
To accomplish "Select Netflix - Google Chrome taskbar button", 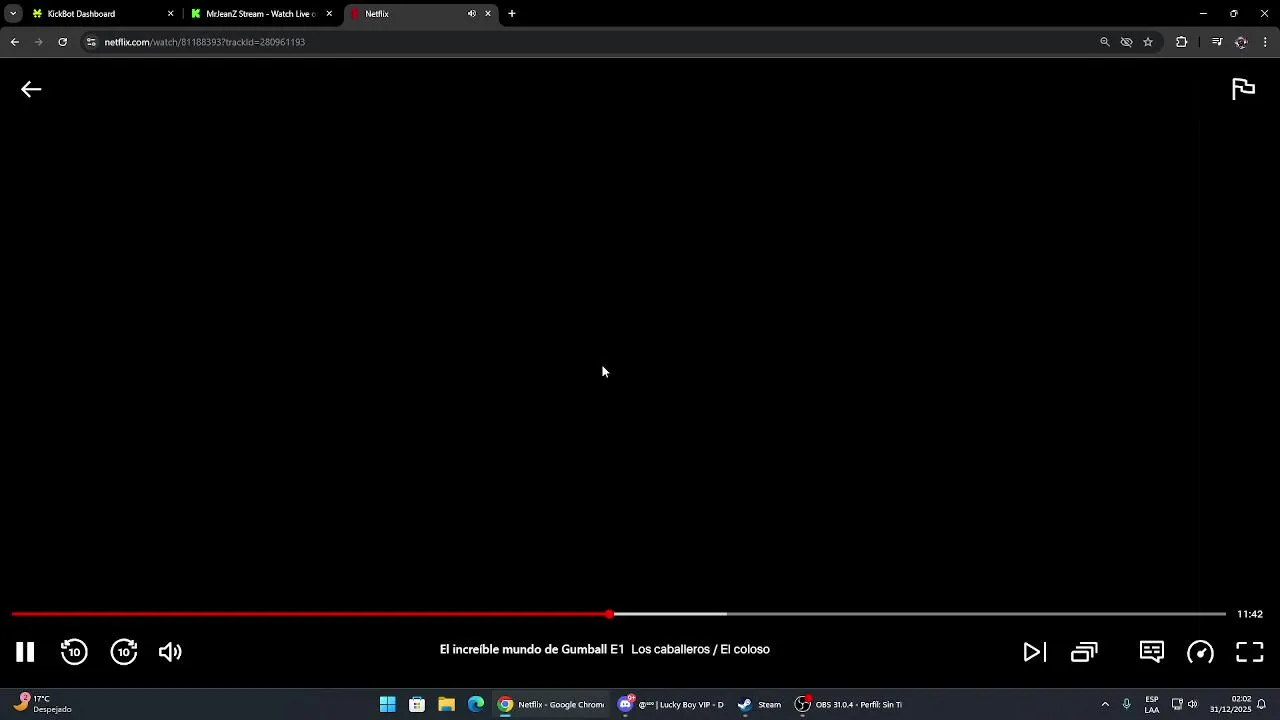I will click(x=551, y=704).
